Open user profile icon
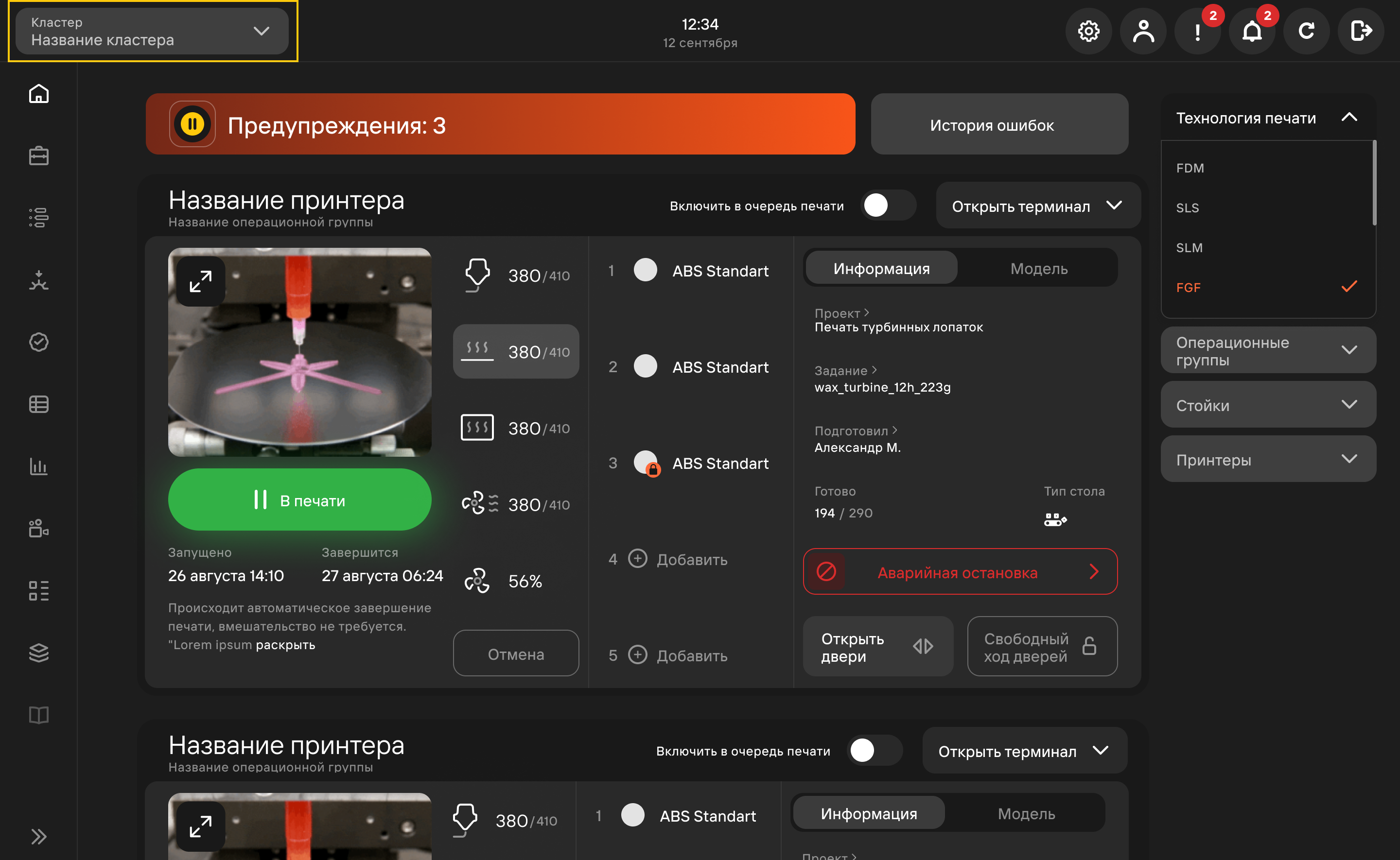Screen dimensions: 1400x860 (x=1143, y=31)
